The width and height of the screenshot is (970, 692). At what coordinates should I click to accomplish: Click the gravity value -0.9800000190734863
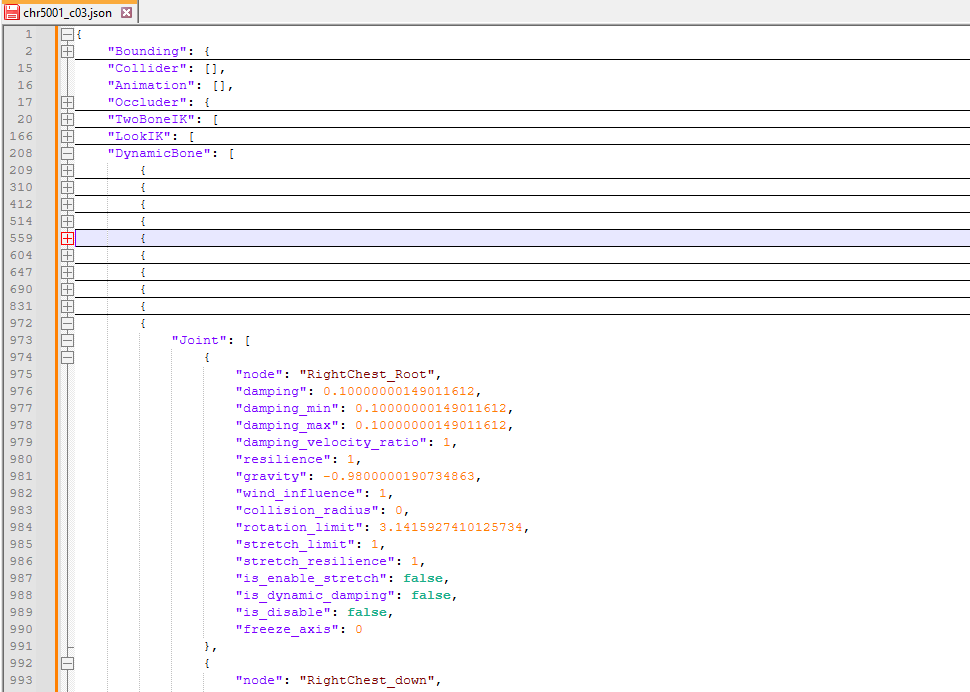coord(398,476)
